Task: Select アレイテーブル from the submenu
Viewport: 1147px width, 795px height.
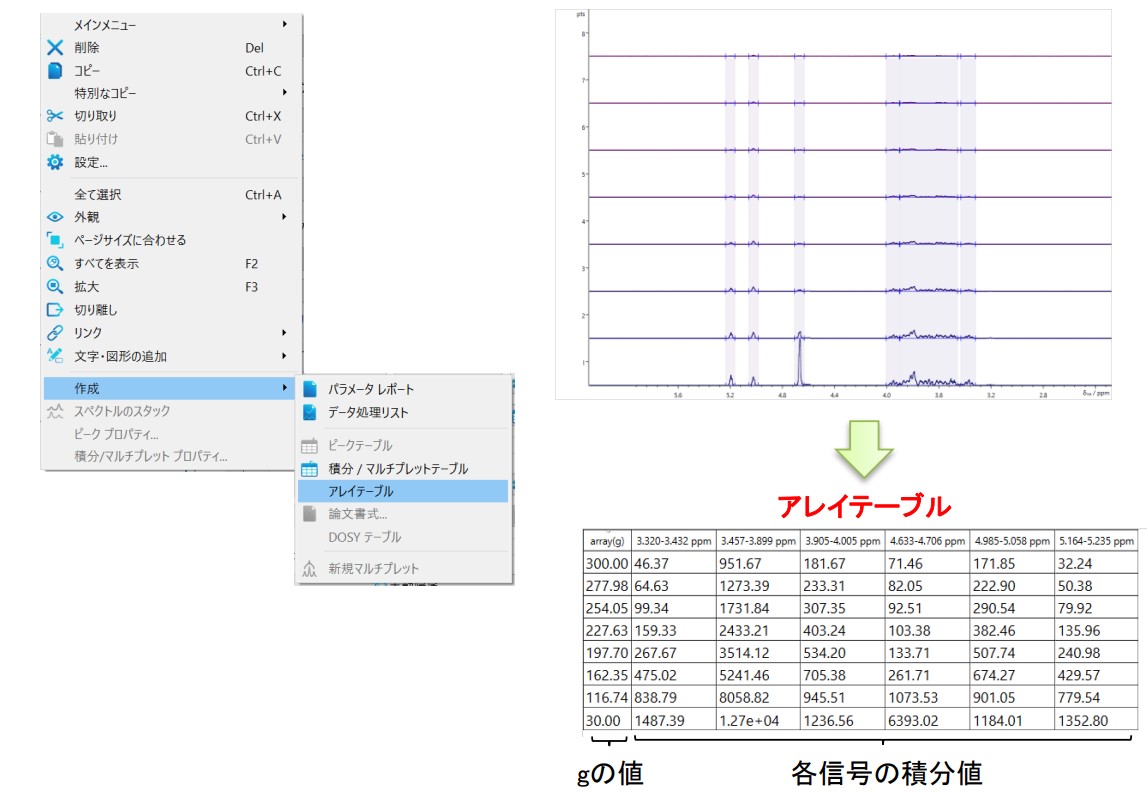Action: point(361,491)
